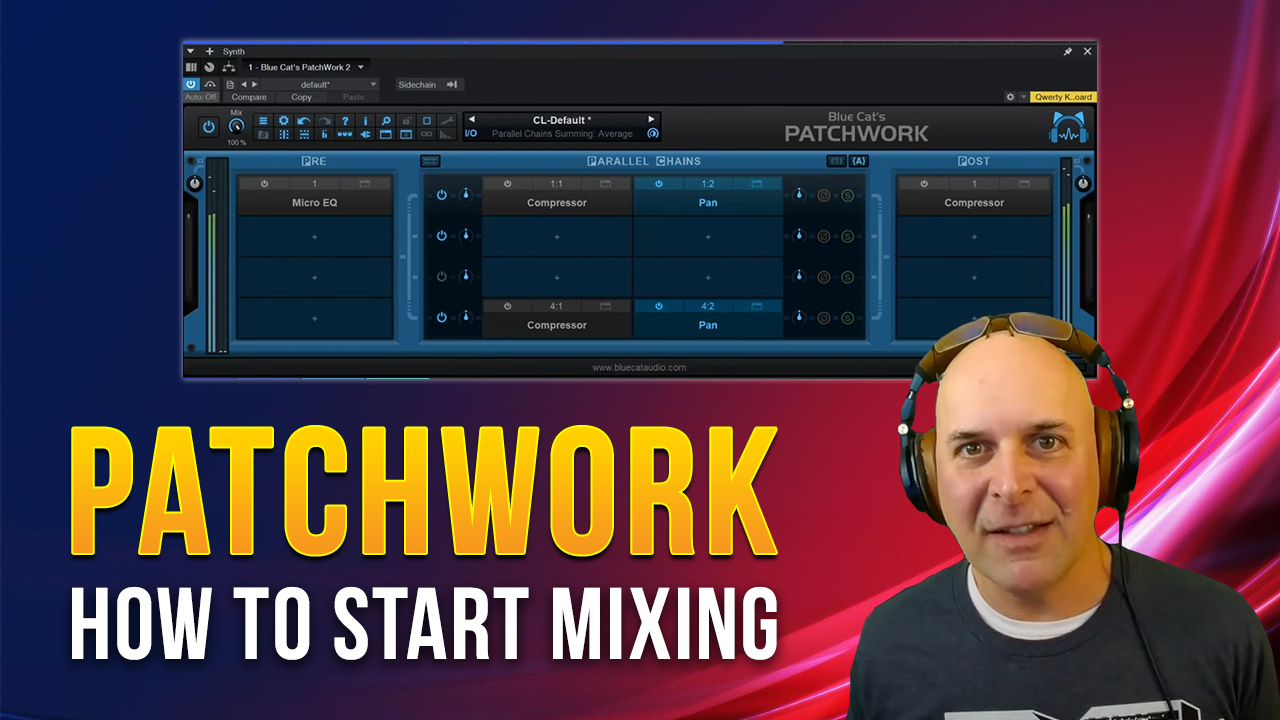Open dropdown arrow beside Qwerty Keyboard gear
This screenshot has height=720, width=1280.
pos(1024,97)
